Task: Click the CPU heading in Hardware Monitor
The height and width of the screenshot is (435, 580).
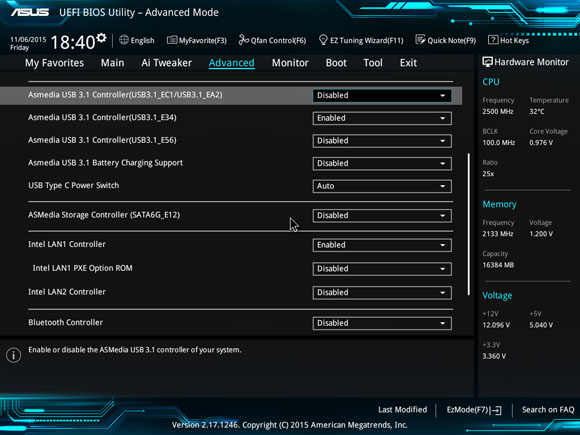Action: click(x=490, y=82)
